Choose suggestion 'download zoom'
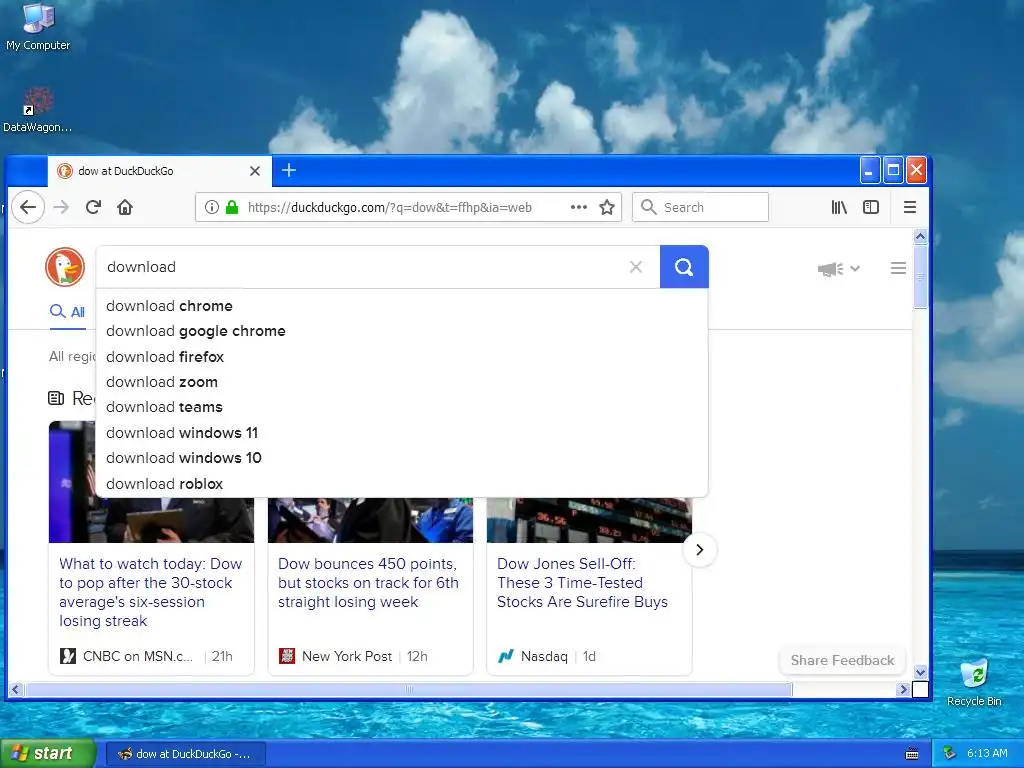This screenshot has width=1024, height=768. click(x=402, y=382)
